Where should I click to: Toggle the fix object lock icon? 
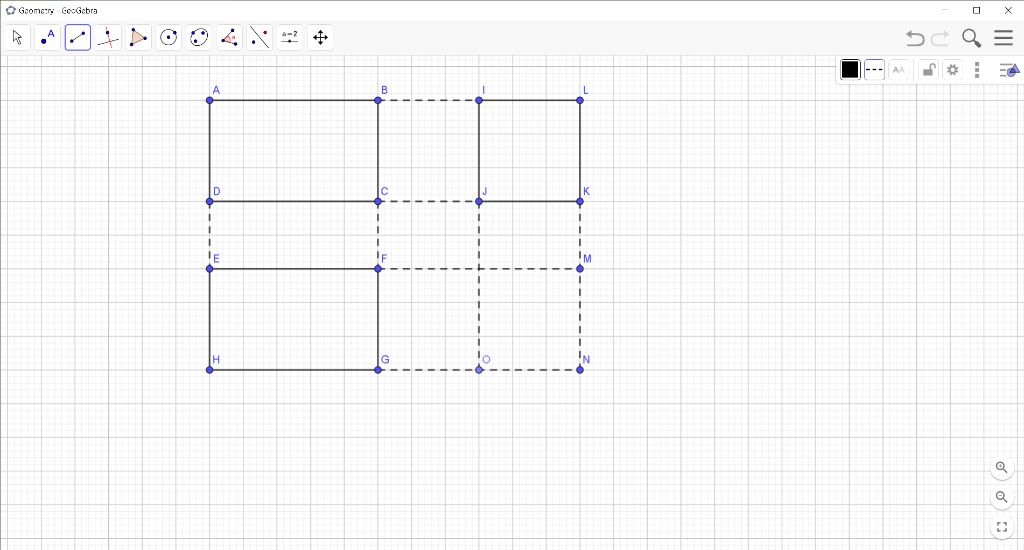coord(928,69)
